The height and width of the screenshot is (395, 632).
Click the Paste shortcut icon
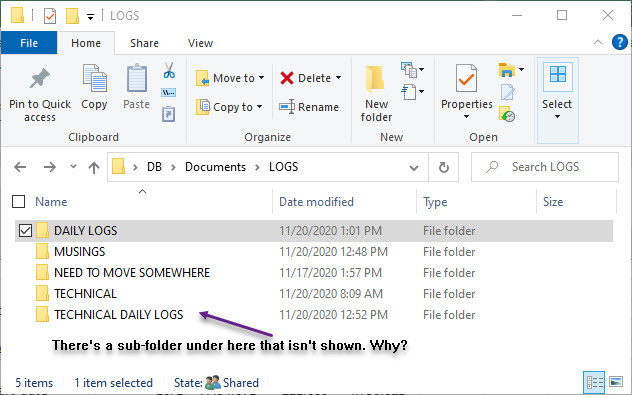(x=168, y=114)
